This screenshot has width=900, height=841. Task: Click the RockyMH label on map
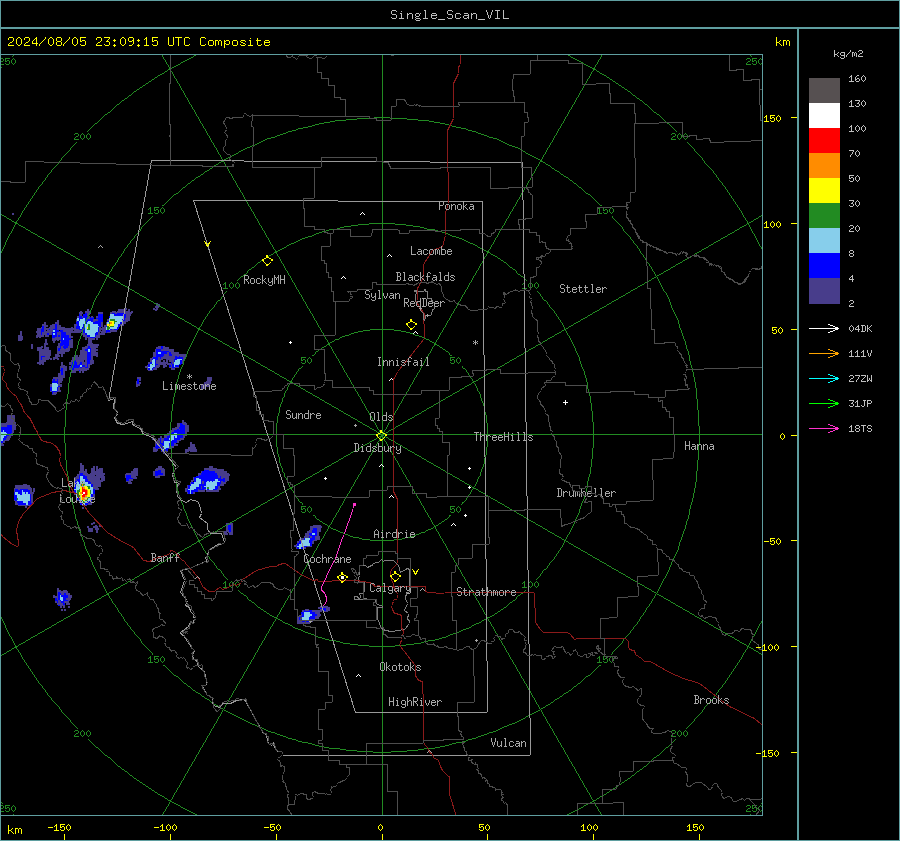pos(264,280)
